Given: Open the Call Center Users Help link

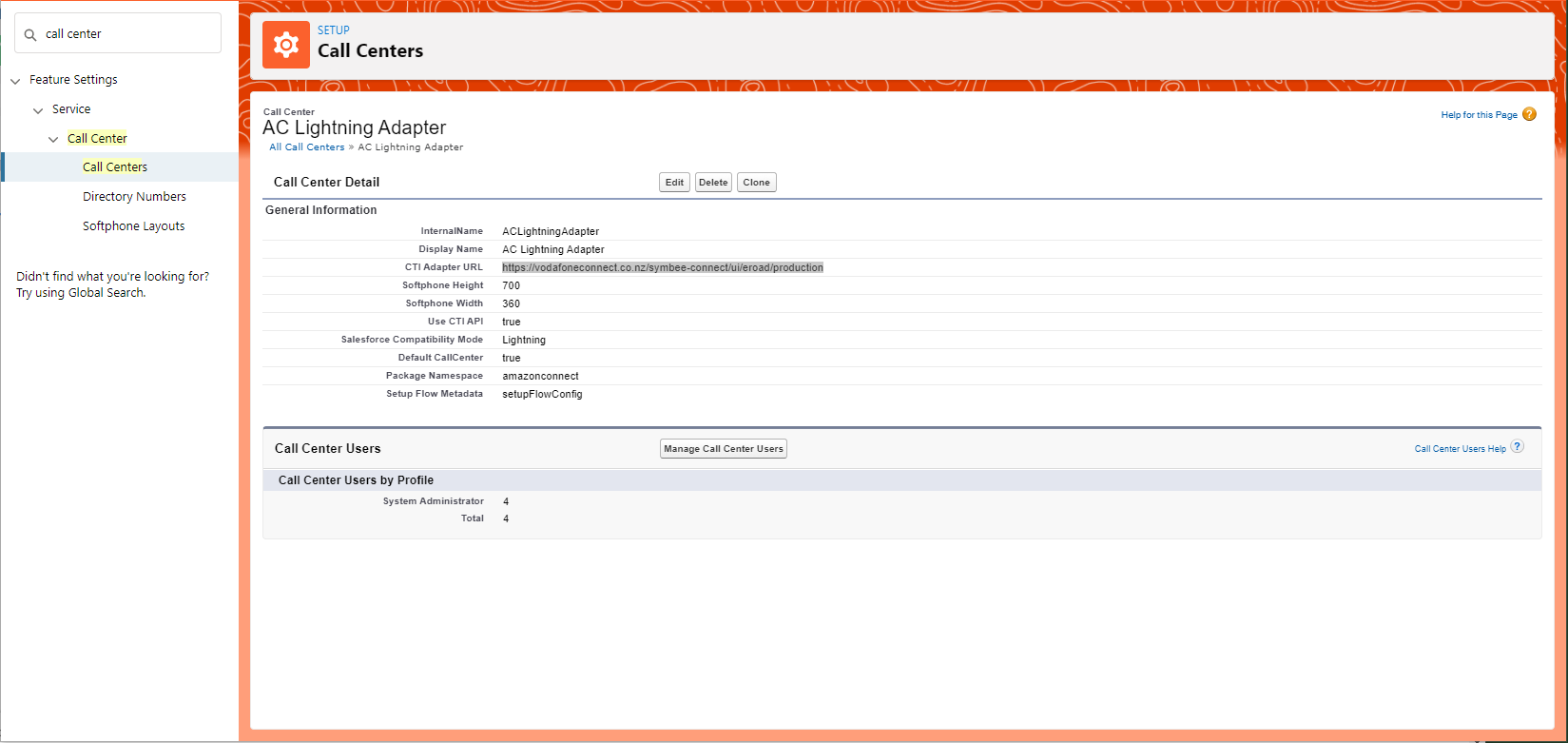Looking at the screenshot, I should (x=1460, y=449).
